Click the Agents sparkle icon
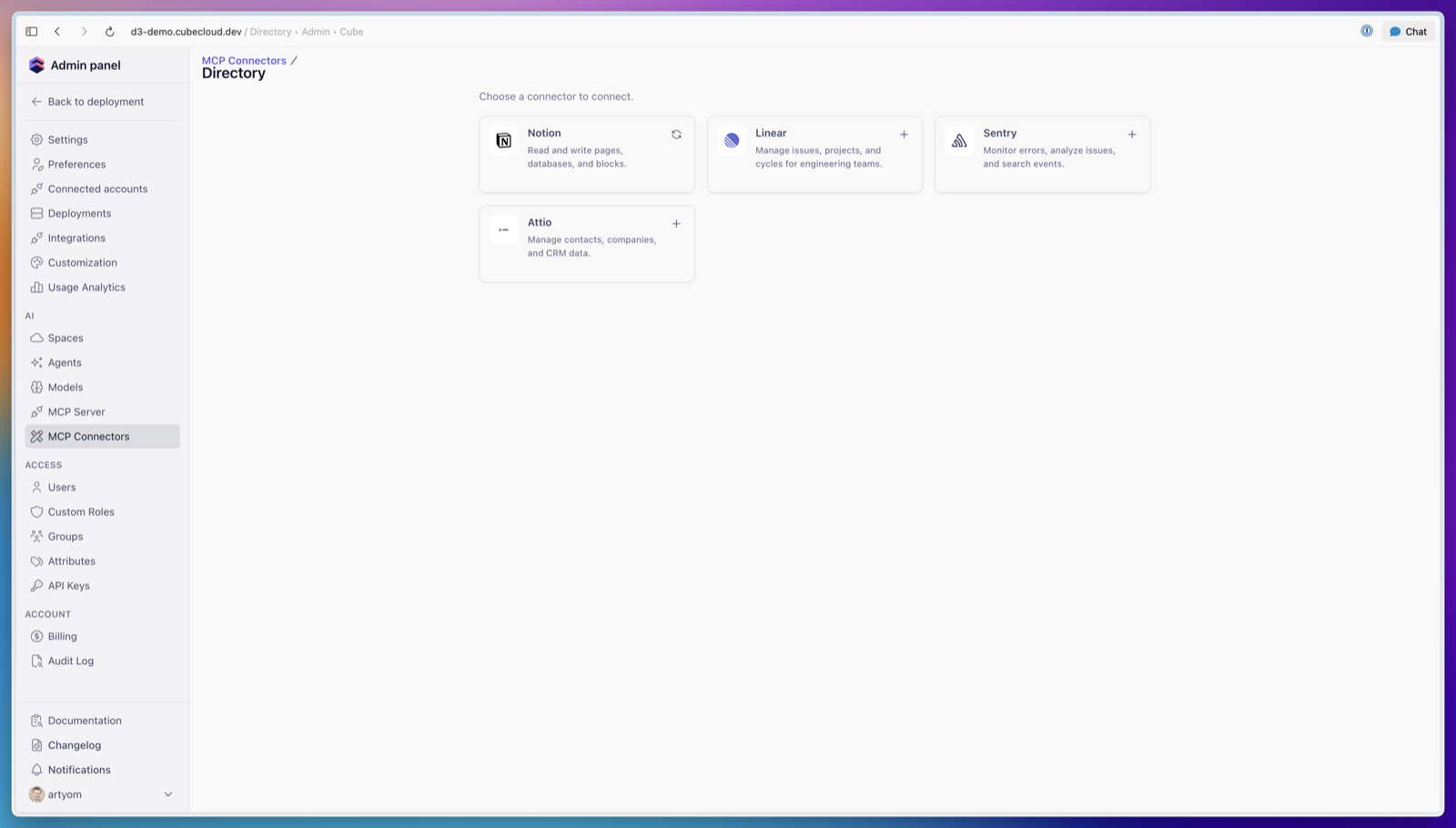This screenshot has height=828, width=1456. coord(36,363)
